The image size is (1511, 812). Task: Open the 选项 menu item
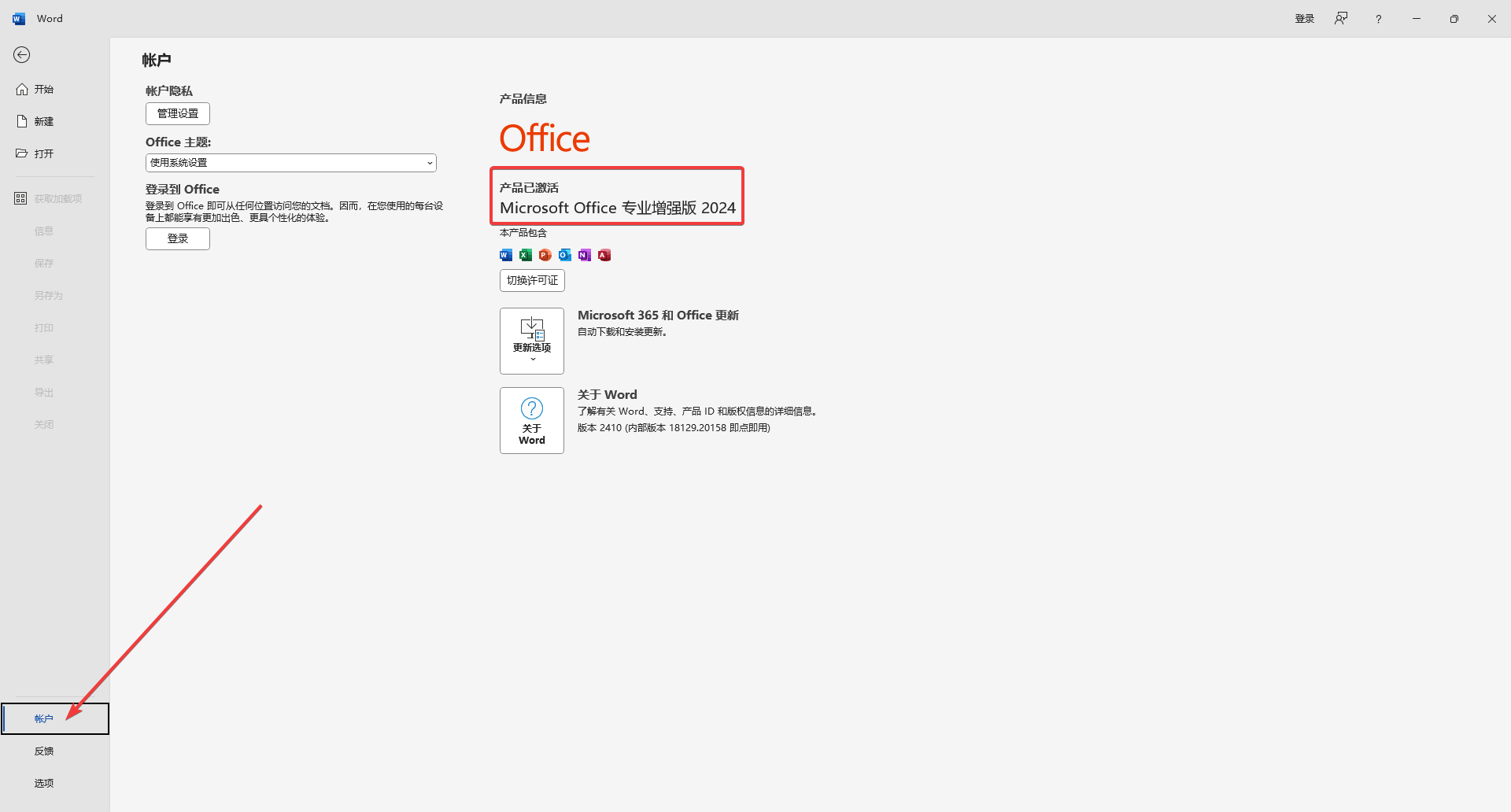(x=44, y=782)
